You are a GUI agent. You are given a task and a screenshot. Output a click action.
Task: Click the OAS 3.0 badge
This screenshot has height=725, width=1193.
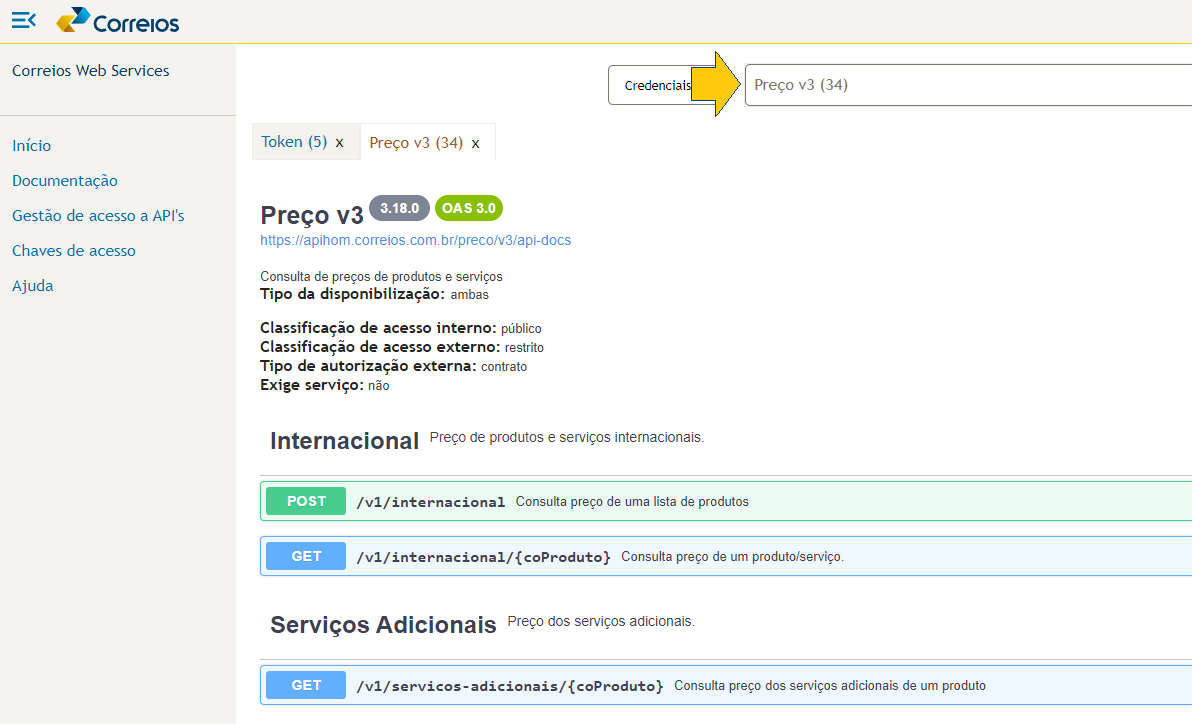click(469, 208)
